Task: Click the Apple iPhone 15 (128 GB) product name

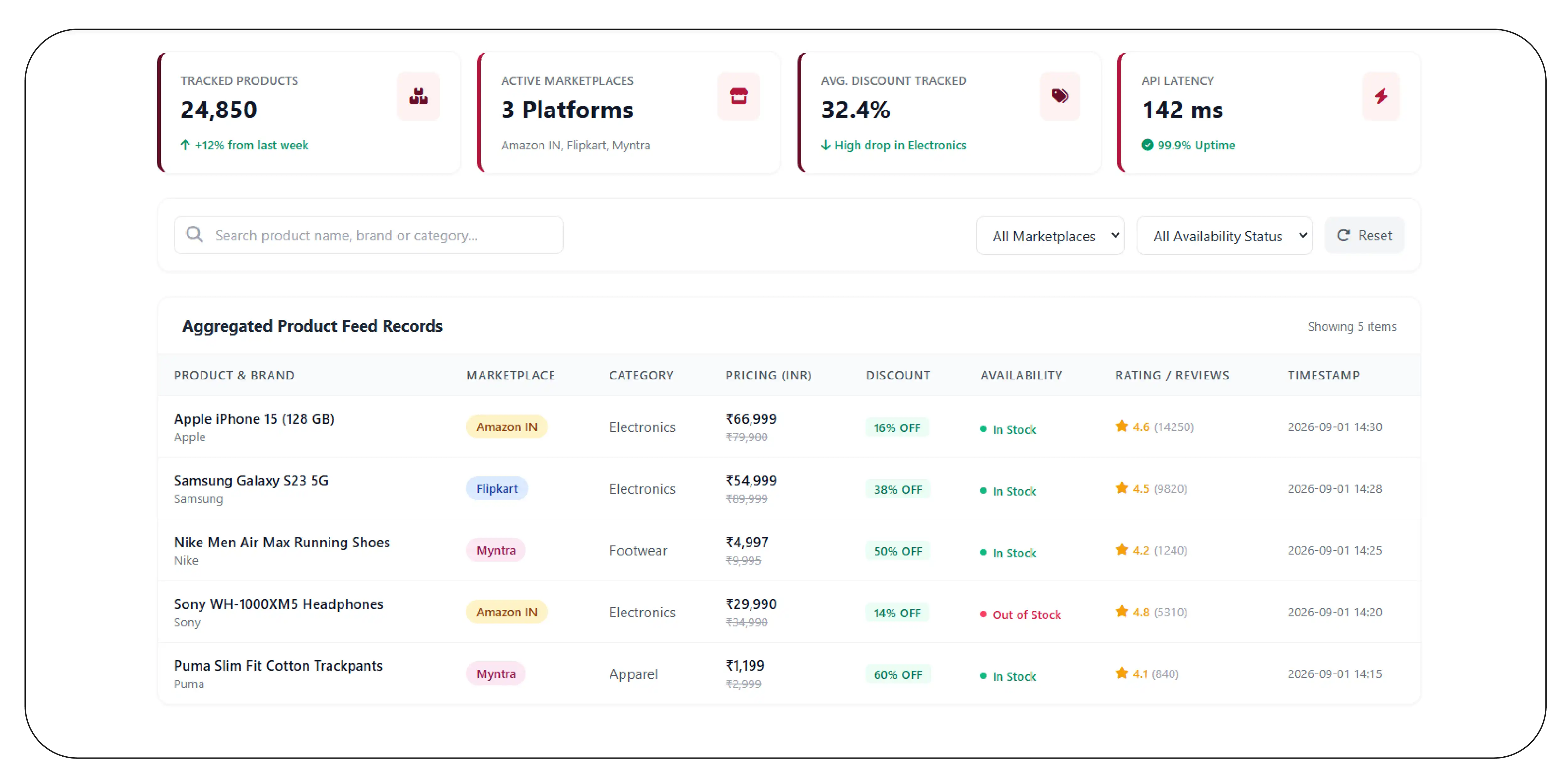Action: [254, 419]
